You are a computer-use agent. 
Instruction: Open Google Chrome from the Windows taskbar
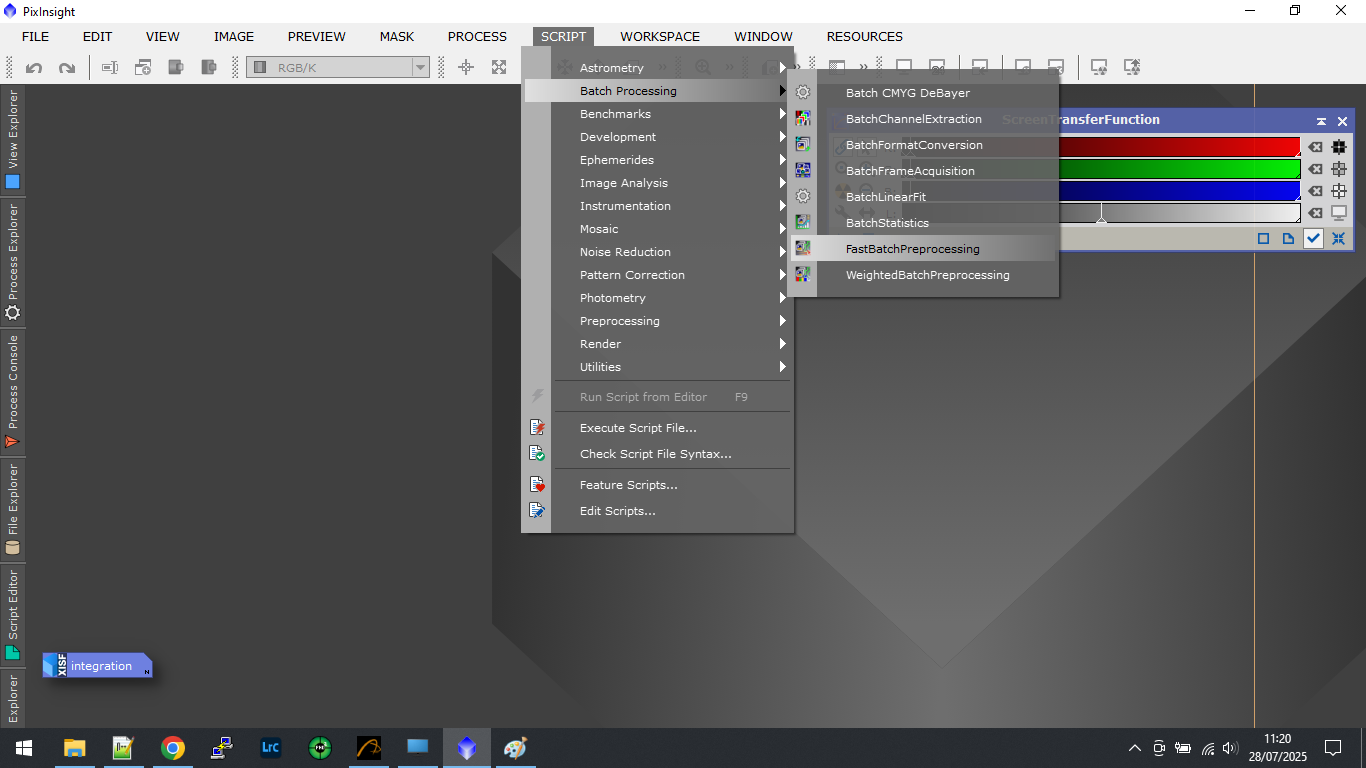tap(173, 748)
